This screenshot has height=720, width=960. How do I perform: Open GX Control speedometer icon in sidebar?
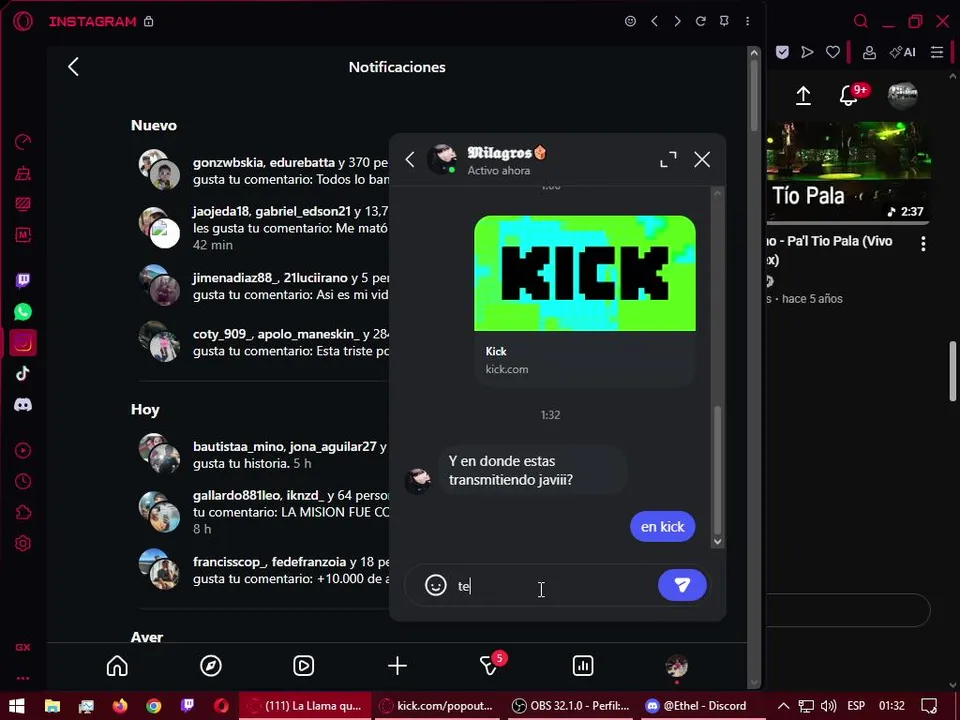[x=23, y=142]
